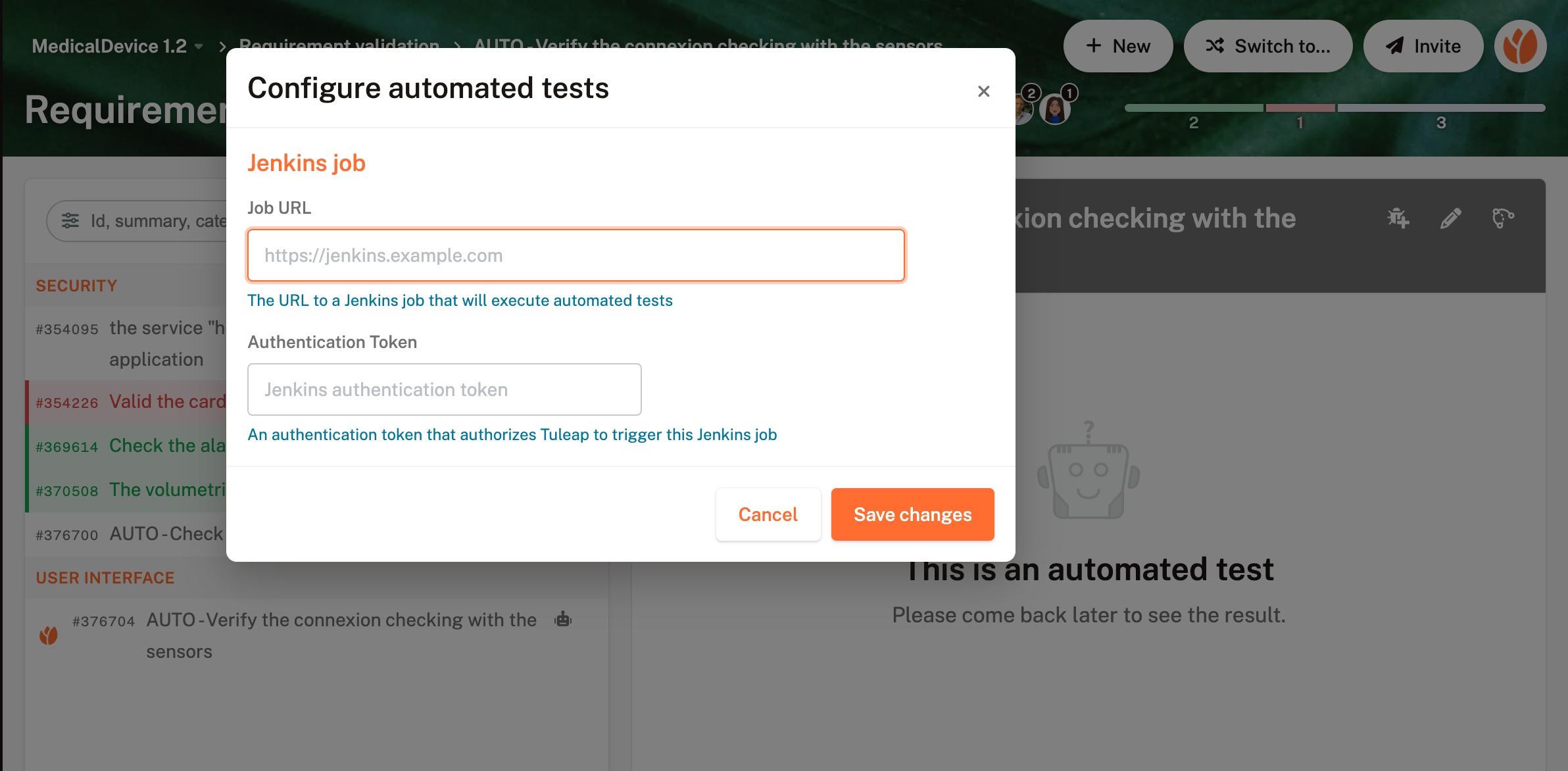This screenshot has height=771, width=1568.
Task: Click the pencil edit icon
Action: (x=1450, y=218)
